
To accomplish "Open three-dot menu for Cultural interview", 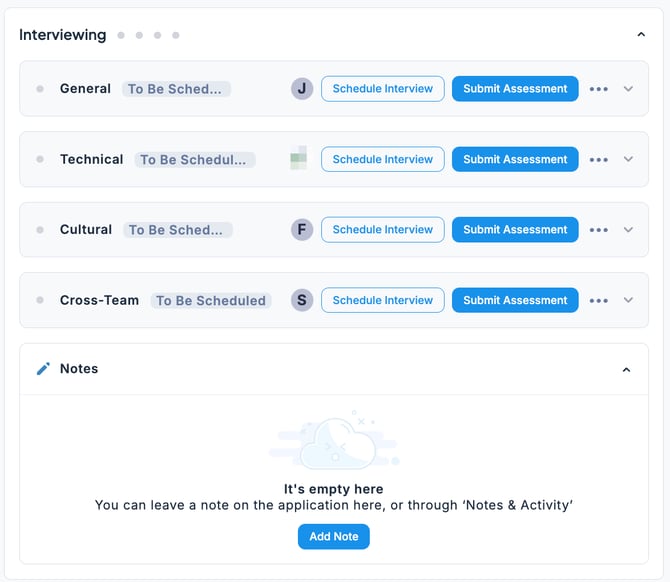I will (599, 230).
